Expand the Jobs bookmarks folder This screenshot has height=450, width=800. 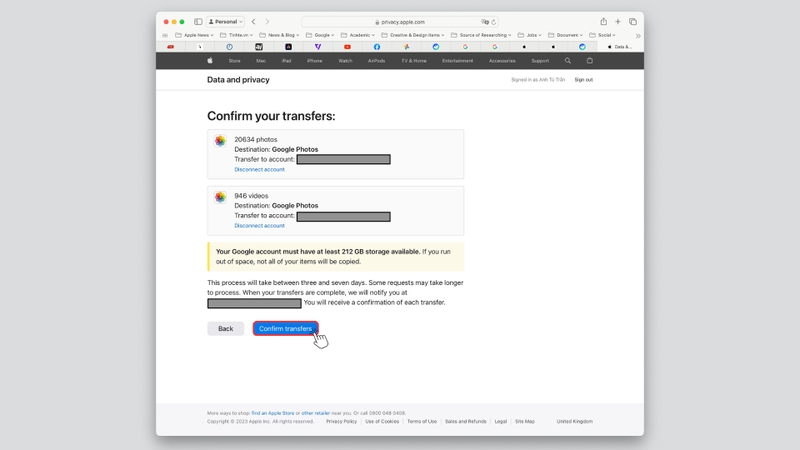pyautogui.click(x=530, y=35)
